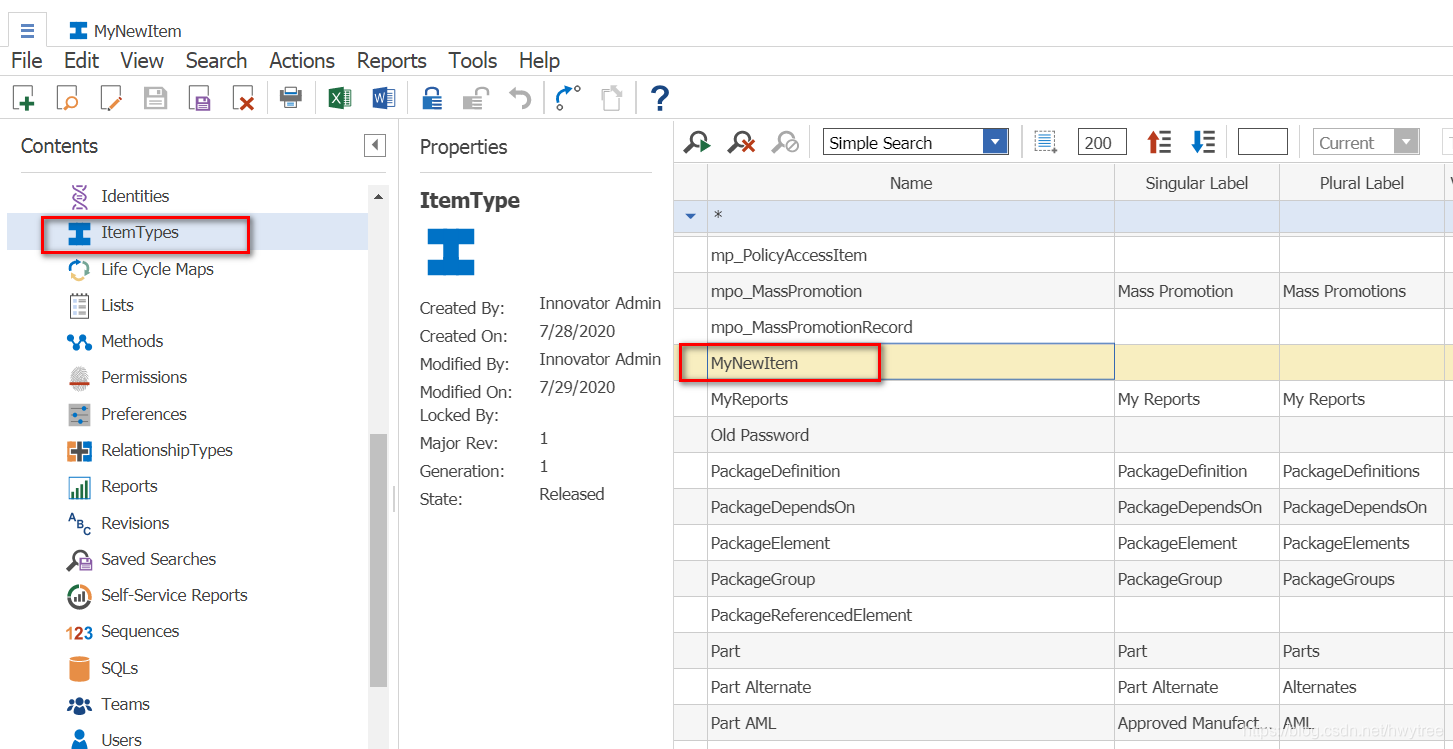Click Name search criteria field with asterisk
The width and height of the screenshot is (1453, 749).
(x=910, y=216)
